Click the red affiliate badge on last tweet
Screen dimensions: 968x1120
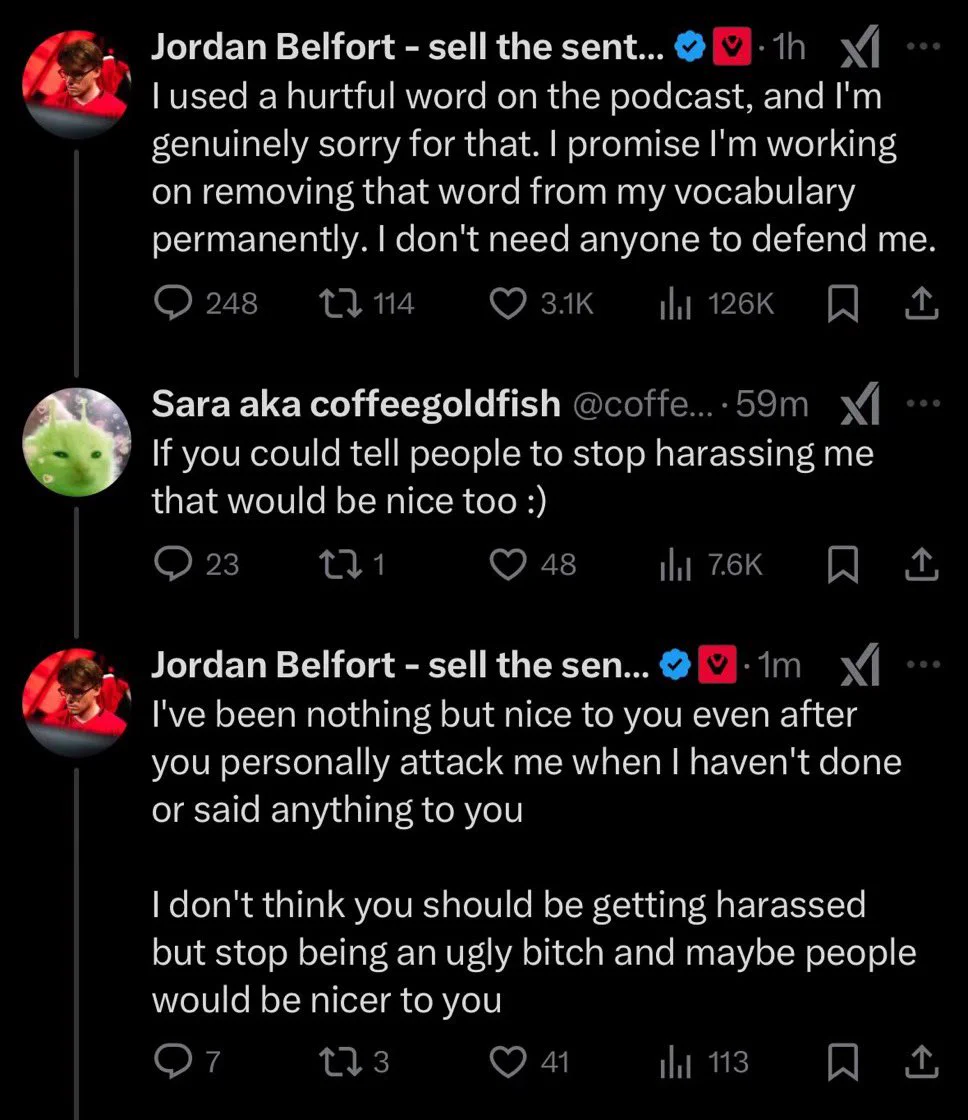(717, 665)
